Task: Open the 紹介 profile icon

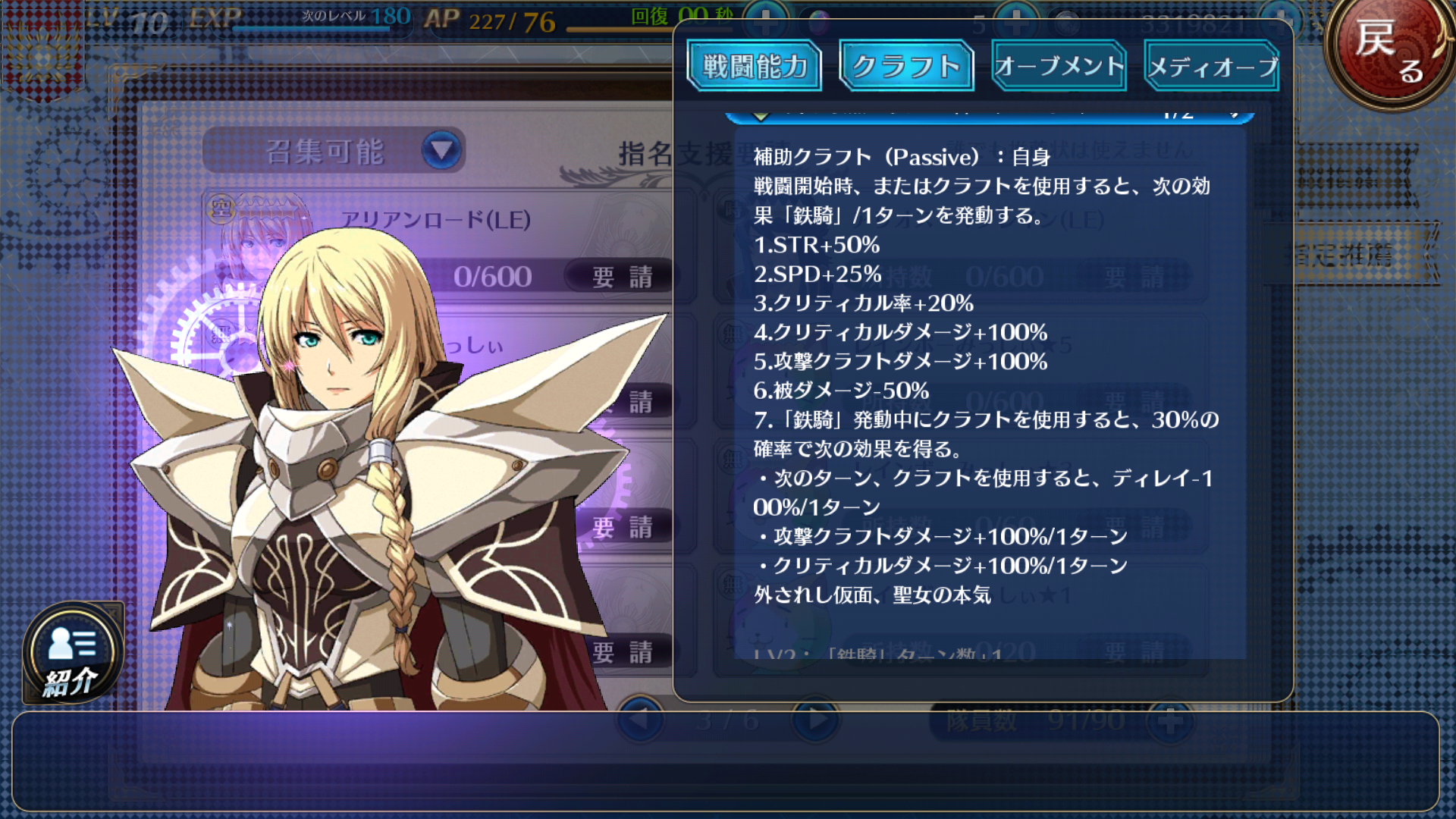Action: click(72, 652)
